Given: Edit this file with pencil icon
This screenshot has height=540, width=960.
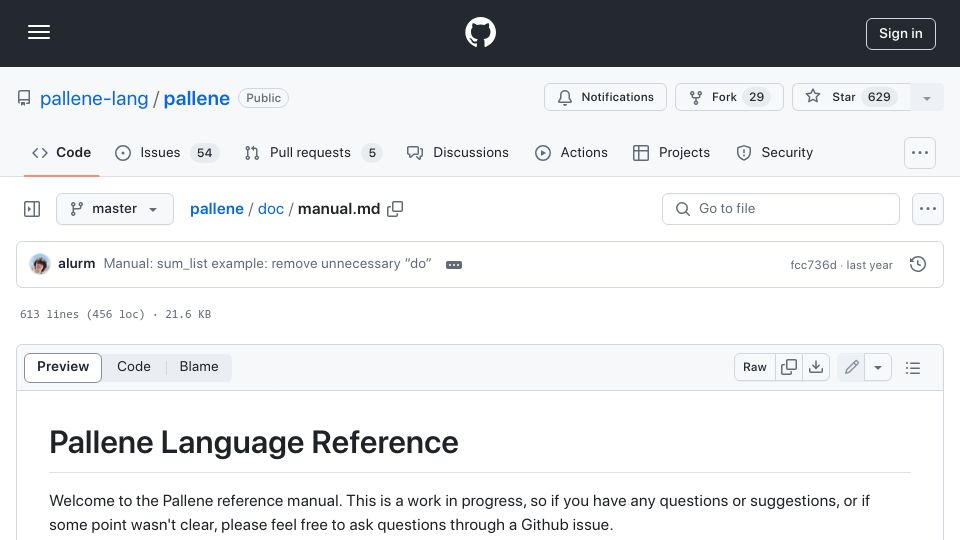Looking at the screenshot, I should (851, 367).
